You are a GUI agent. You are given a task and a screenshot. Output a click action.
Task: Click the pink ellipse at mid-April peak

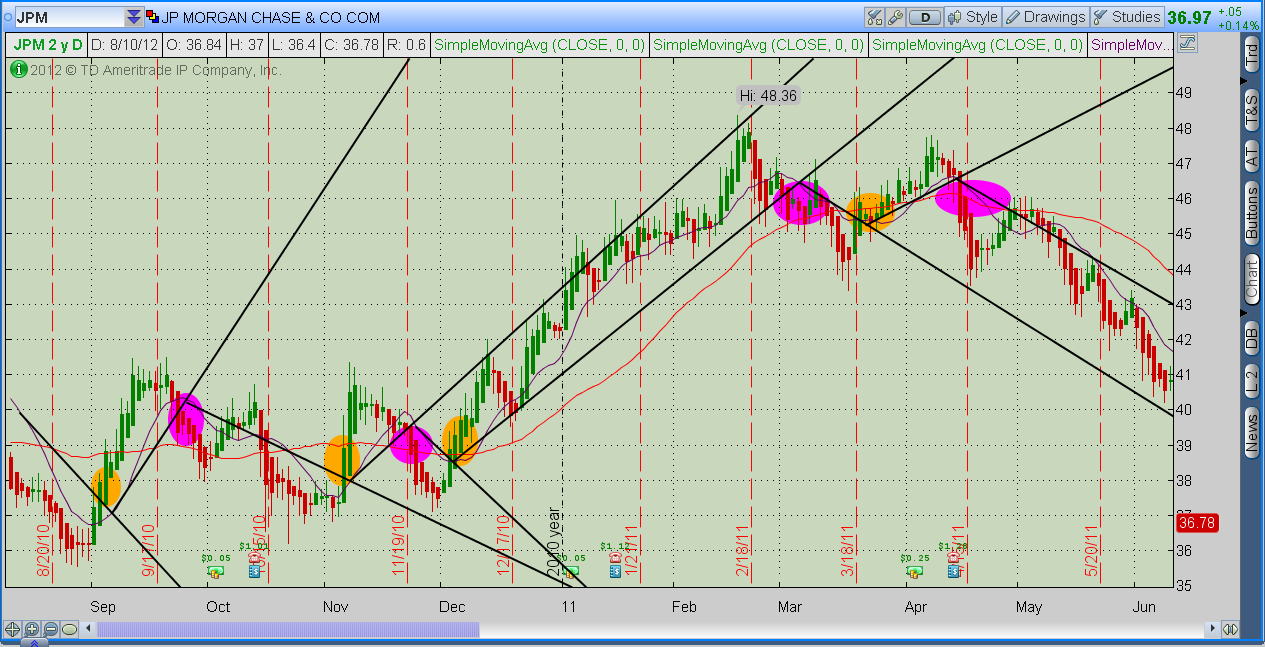coord(973,197)
